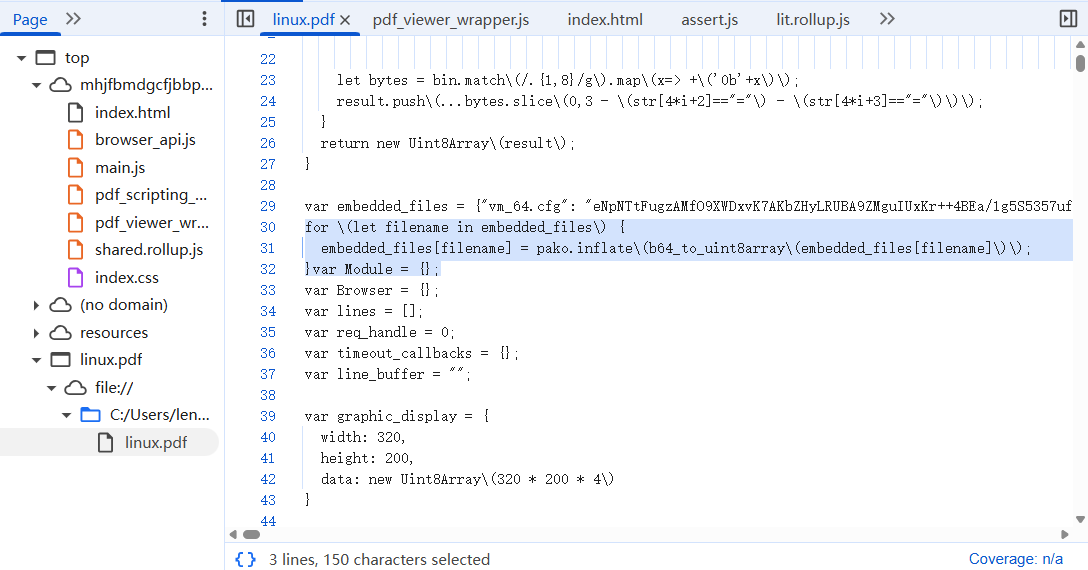Click the top frame icon
1088x570 pixels.
[45, 58]
